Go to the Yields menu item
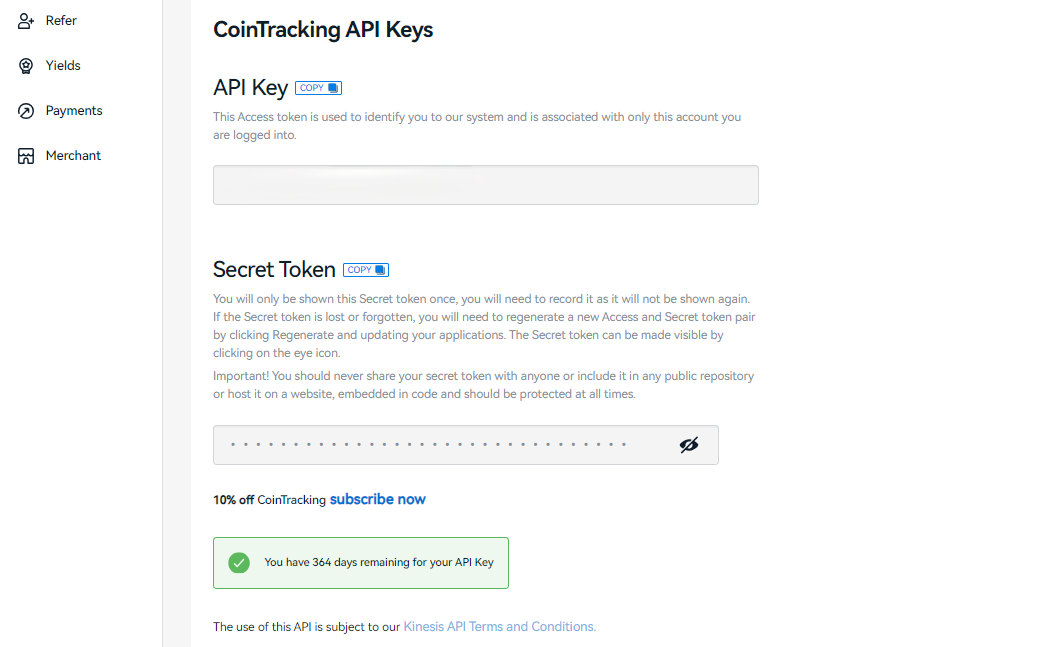The image size is (1061, 647). [63, 66]
